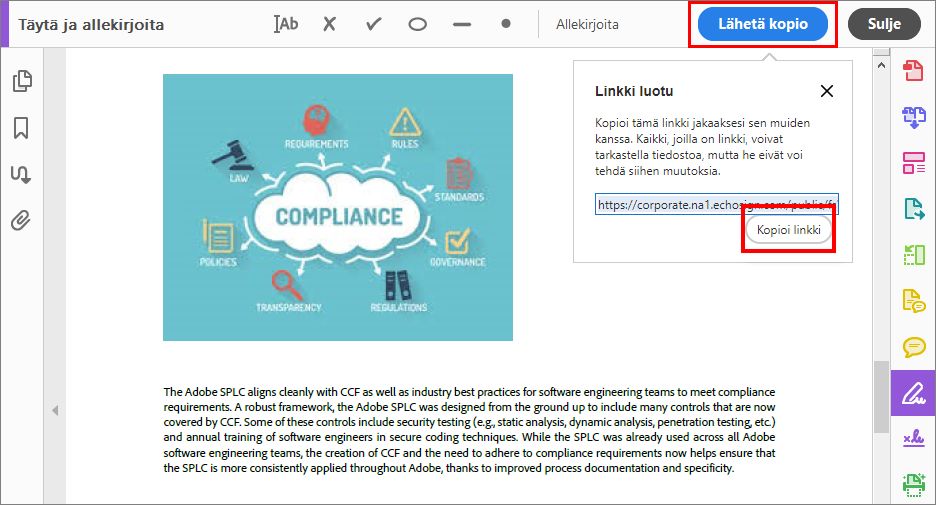Open the Export PDF tool

point(913,209)
